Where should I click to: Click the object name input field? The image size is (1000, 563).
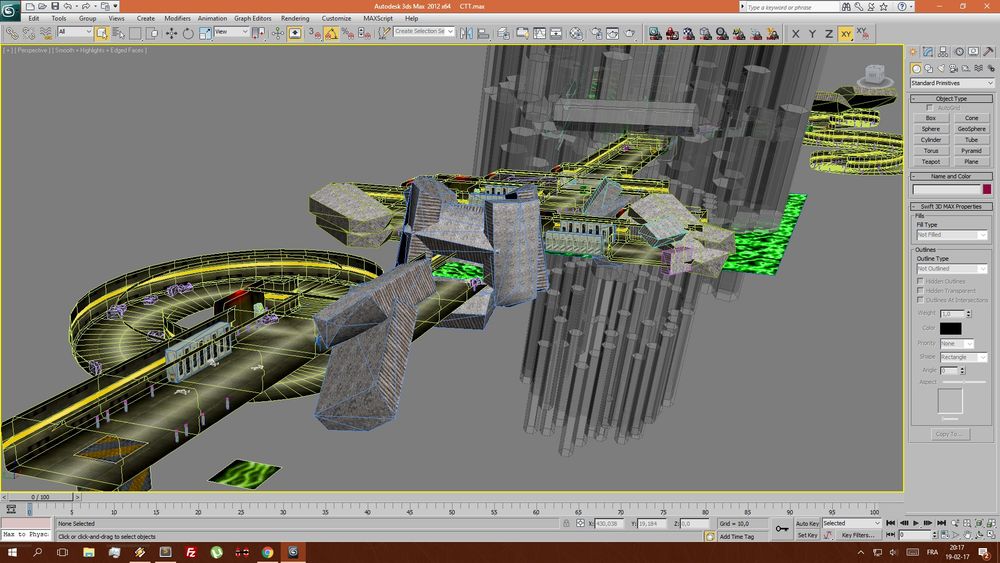pyautogui.click(x=946, y=189)
